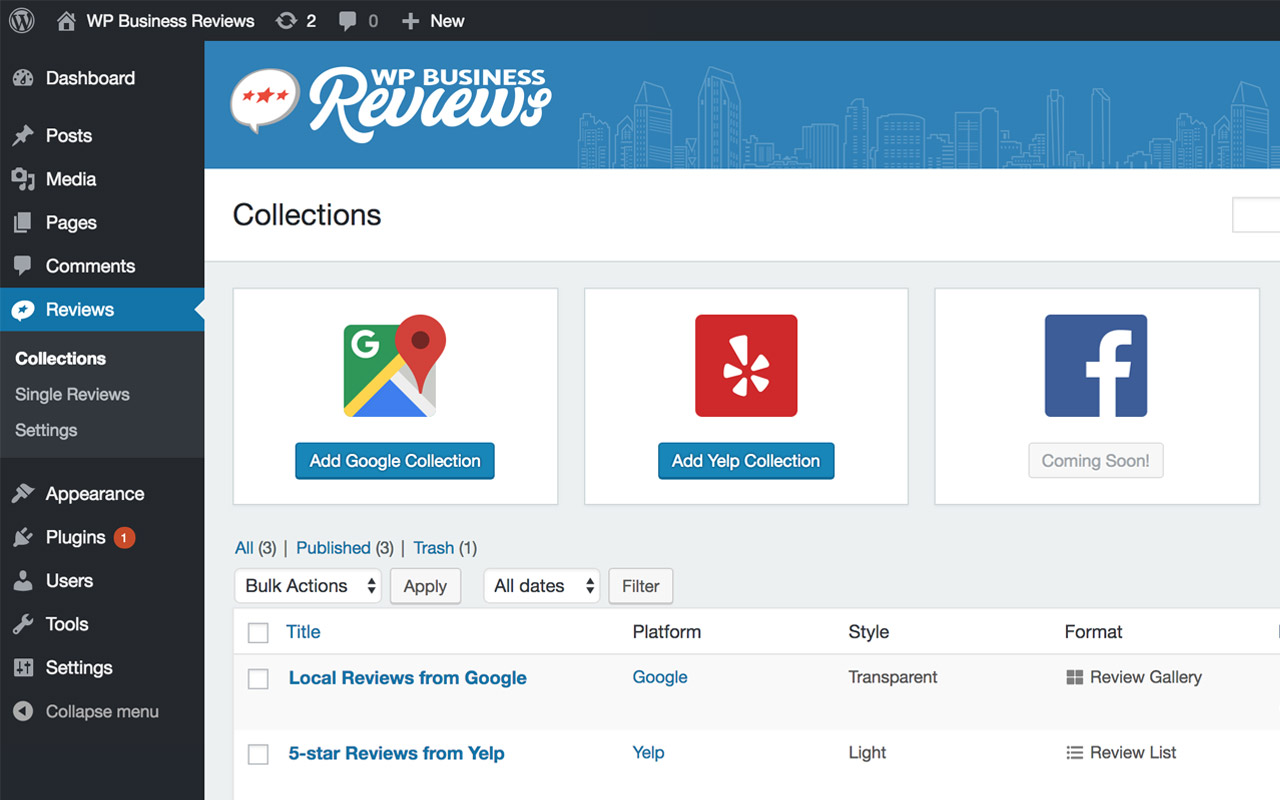This screenshot has height=800, width=1280.
Task: Open Reviews Settings submenu item
Action: point(46,430)
